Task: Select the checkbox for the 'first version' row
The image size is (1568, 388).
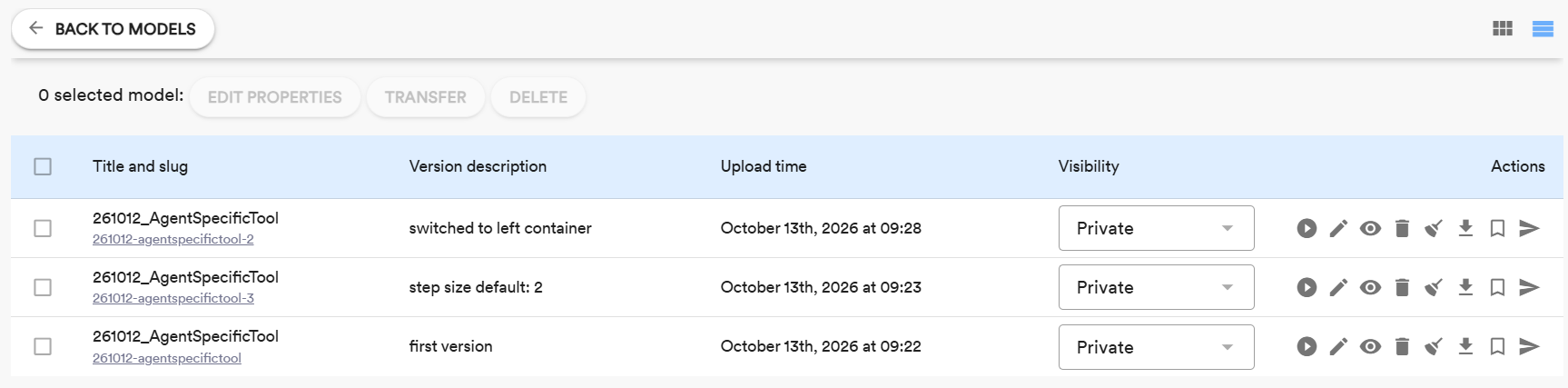Action: click(43, 346)
